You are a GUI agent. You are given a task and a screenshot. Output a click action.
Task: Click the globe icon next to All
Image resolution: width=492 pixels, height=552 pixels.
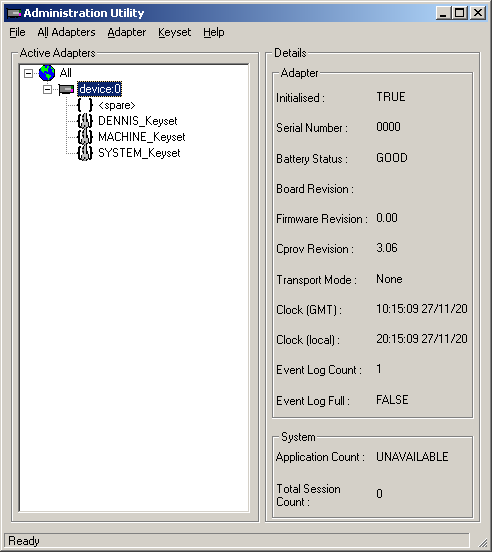coord(47,73)
